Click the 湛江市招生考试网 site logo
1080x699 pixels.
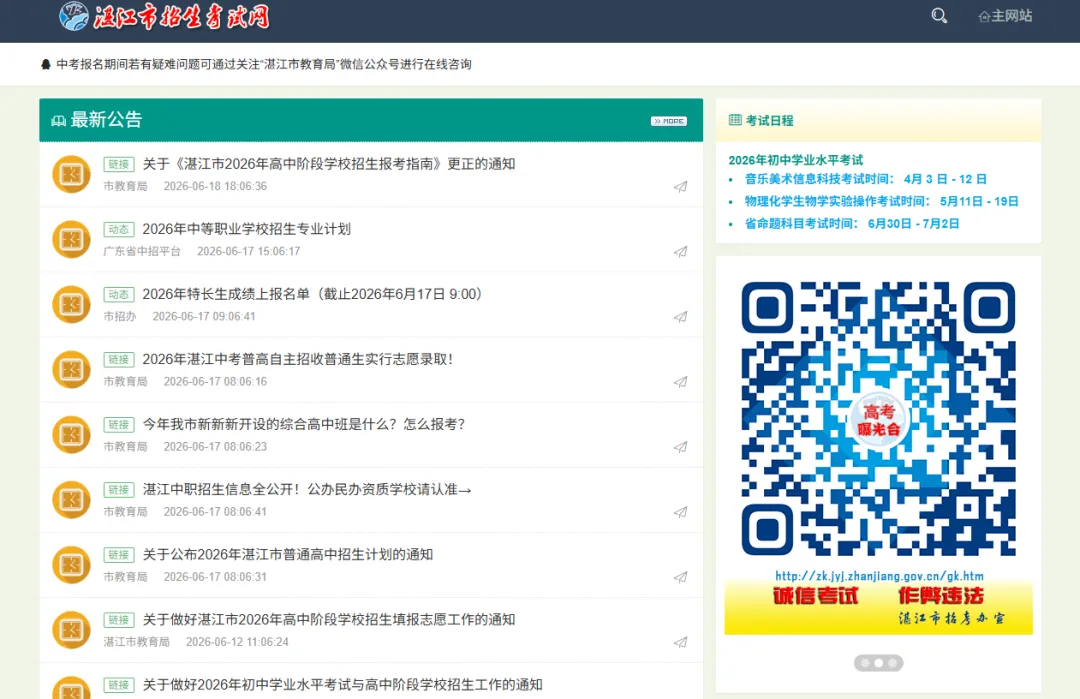click(164, 16)
